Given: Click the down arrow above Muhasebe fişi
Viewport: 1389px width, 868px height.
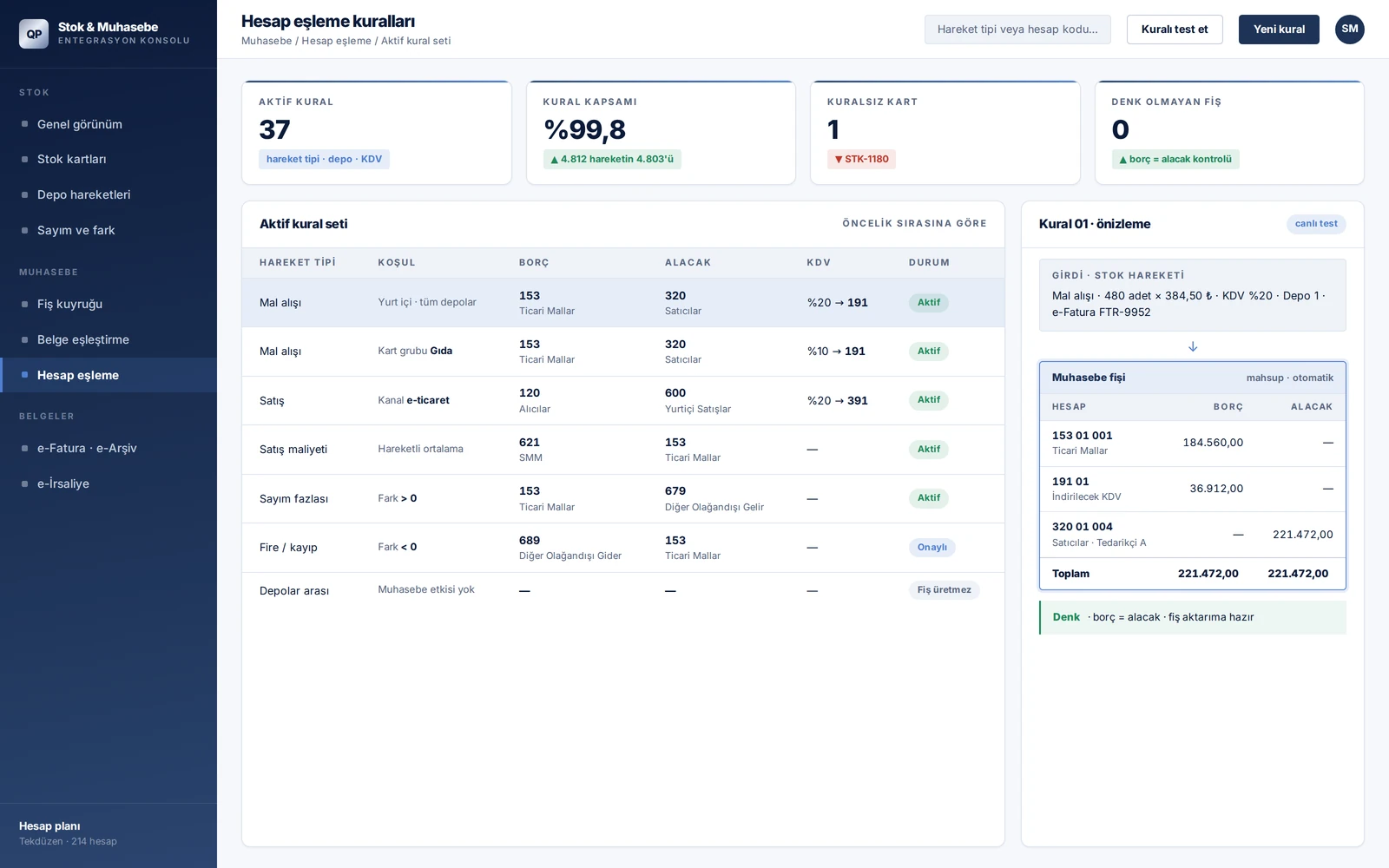Looking at the screenshot, I should pos(1193,346).
